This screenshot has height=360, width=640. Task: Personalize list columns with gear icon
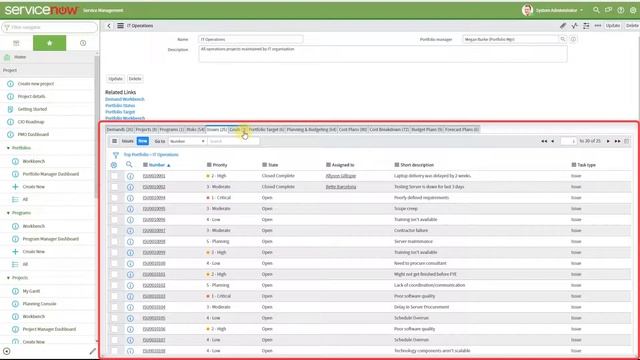click(x=114, y=165)
